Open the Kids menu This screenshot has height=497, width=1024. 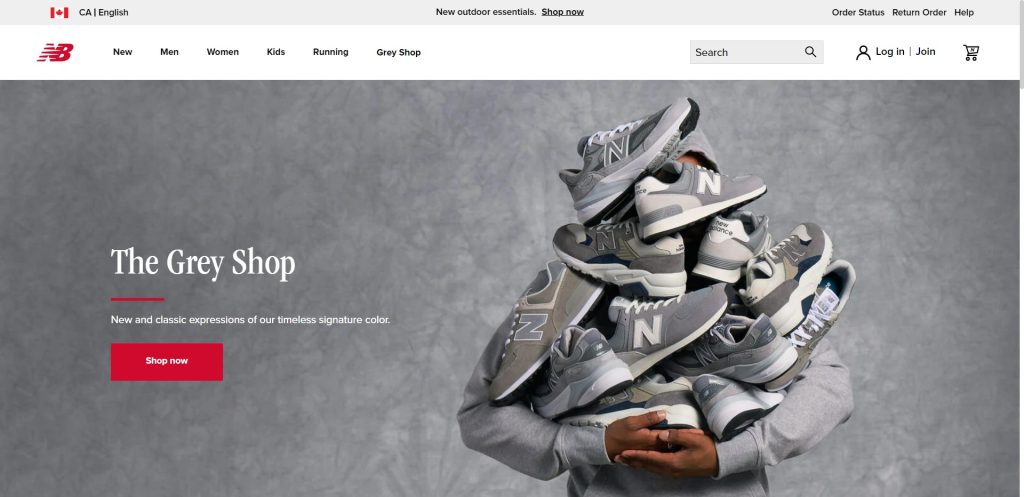(x=276, y=52)
